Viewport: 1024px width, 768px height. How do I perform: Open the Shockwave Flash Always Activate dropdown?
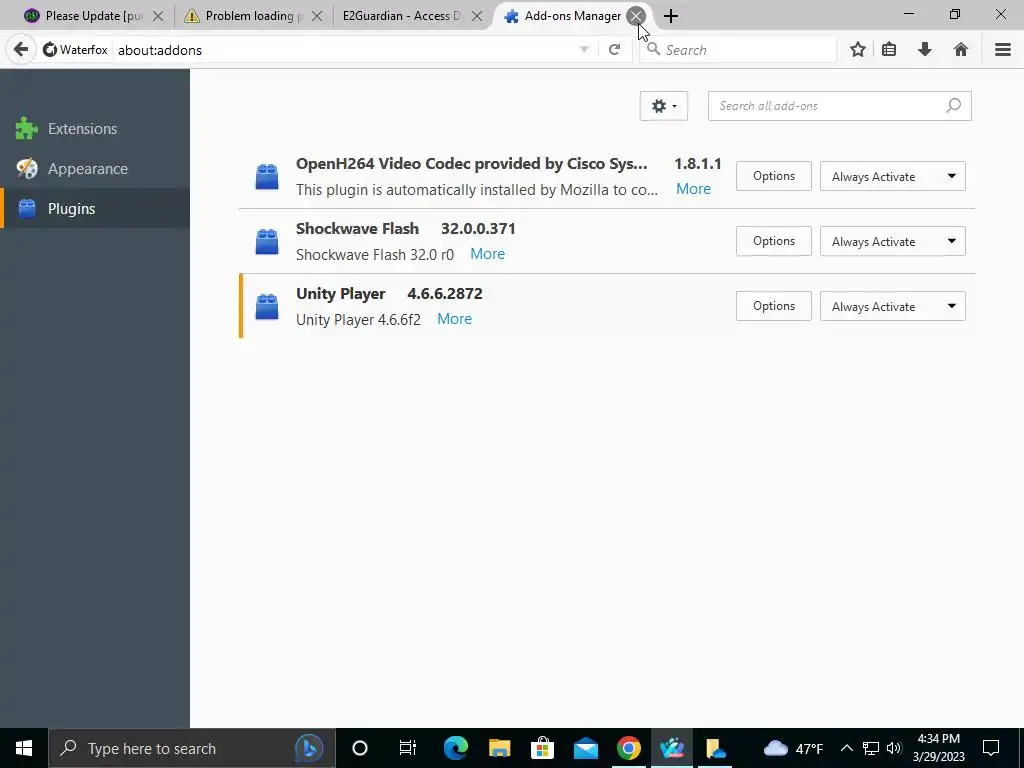click(893, 242)
